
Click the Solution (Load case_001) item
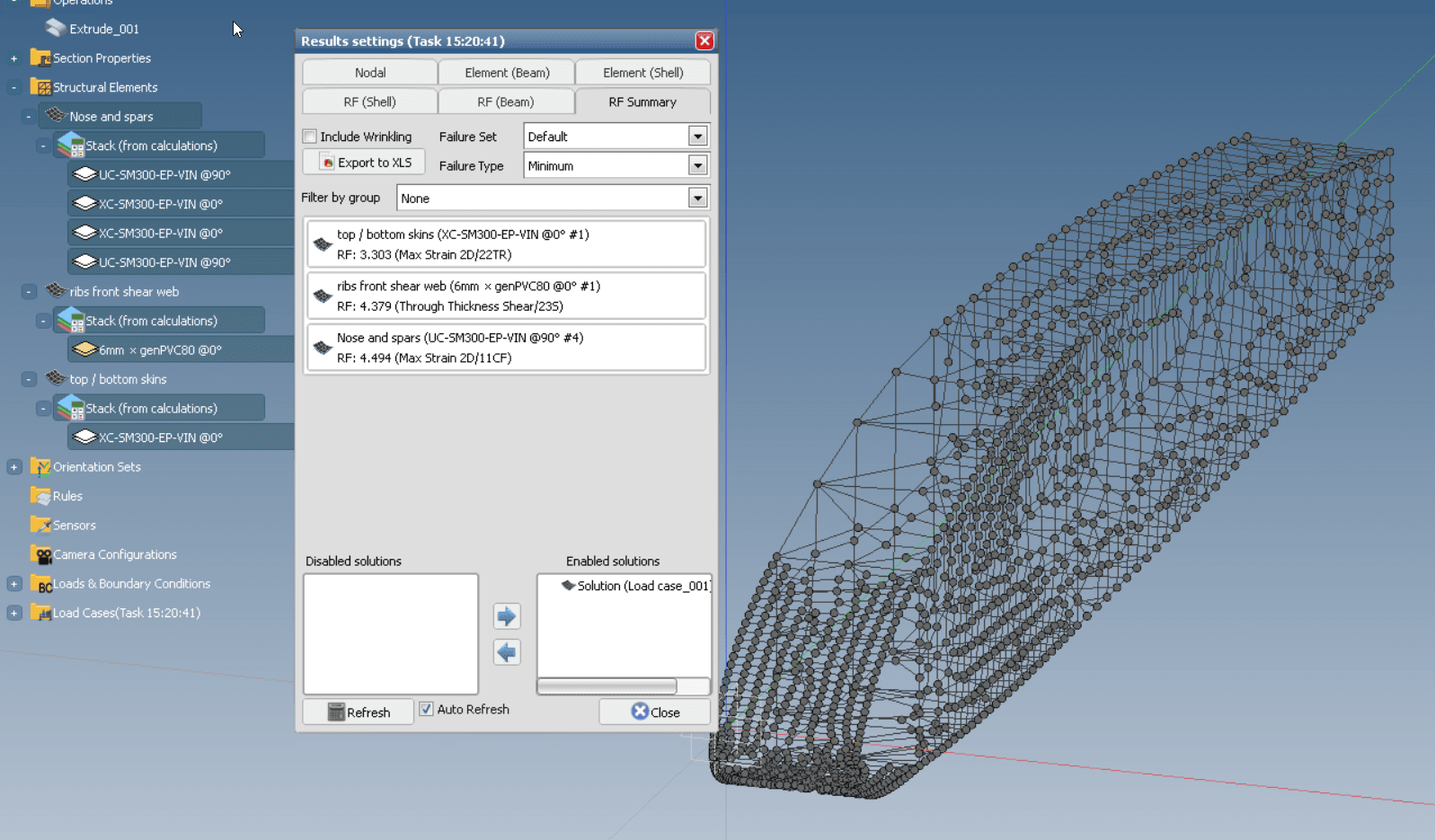[637, 586]
